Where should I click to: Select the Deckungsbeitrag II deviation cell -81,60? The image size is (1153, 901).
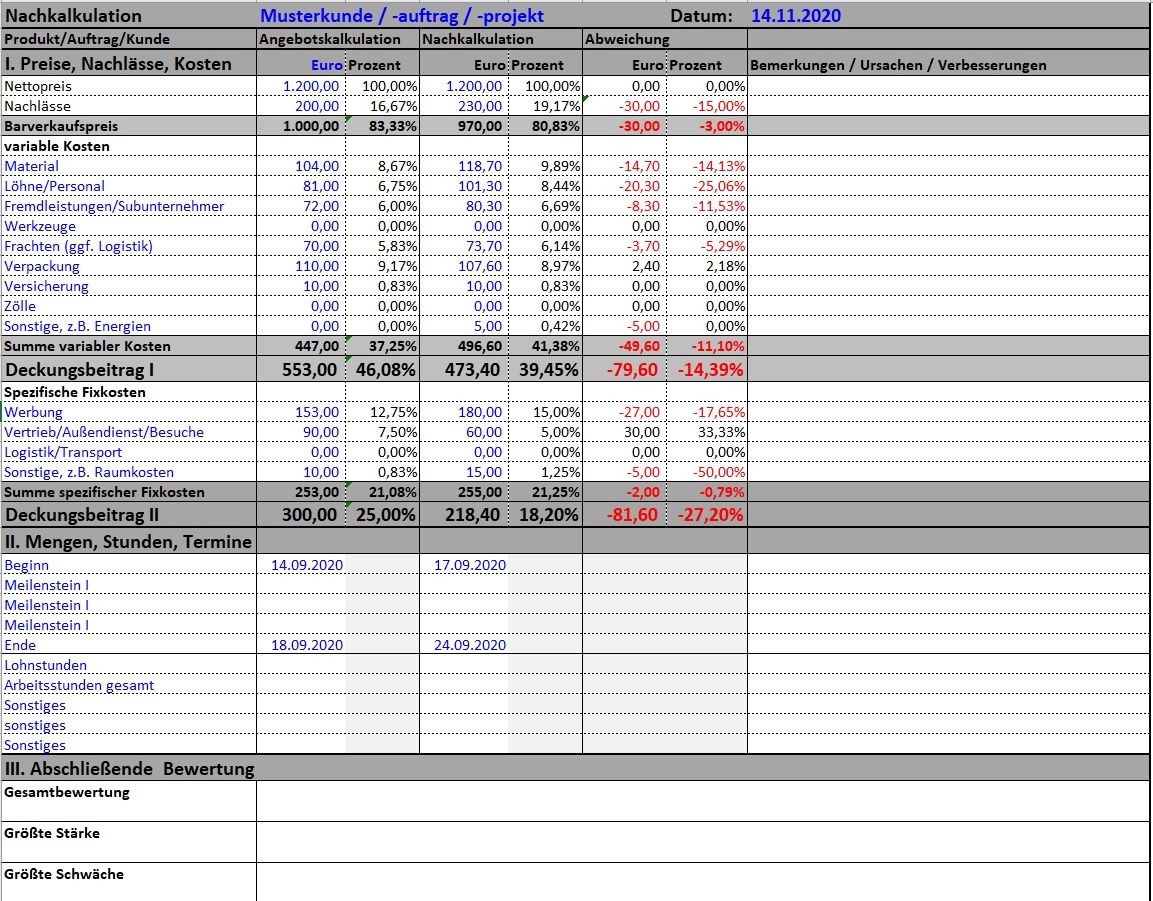point(628,515)
